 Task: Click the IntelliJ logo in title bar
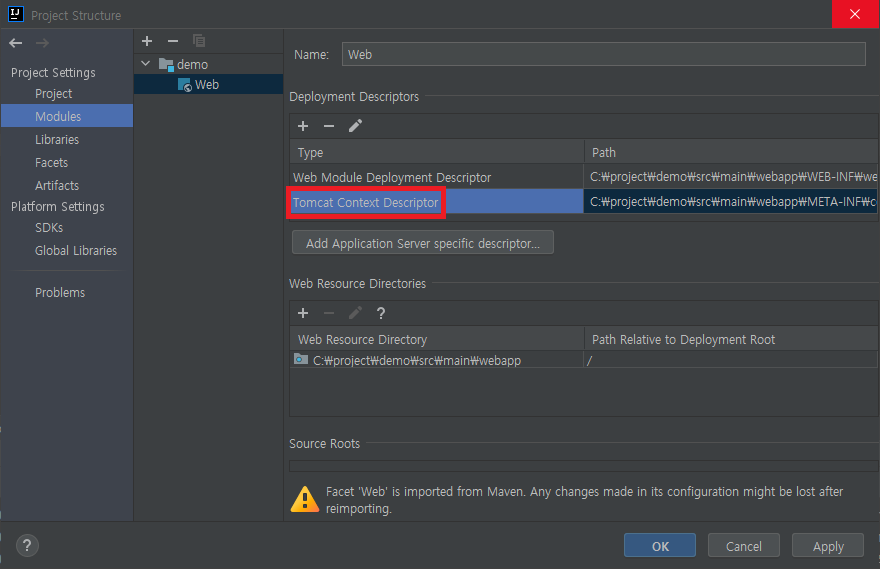coord(16,14)
